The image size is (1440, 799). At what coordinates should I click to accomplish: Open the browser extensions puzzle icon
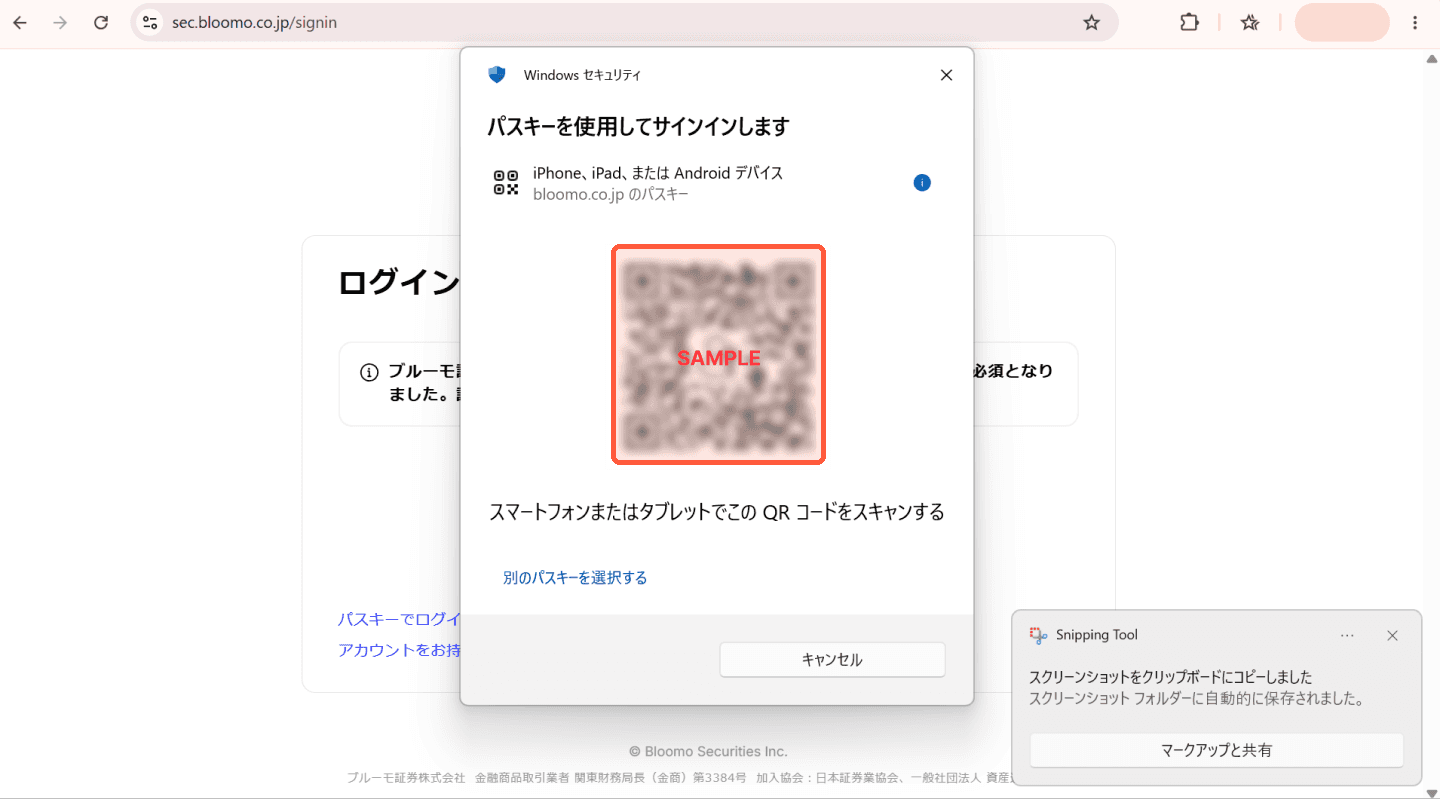[1189, 22]
